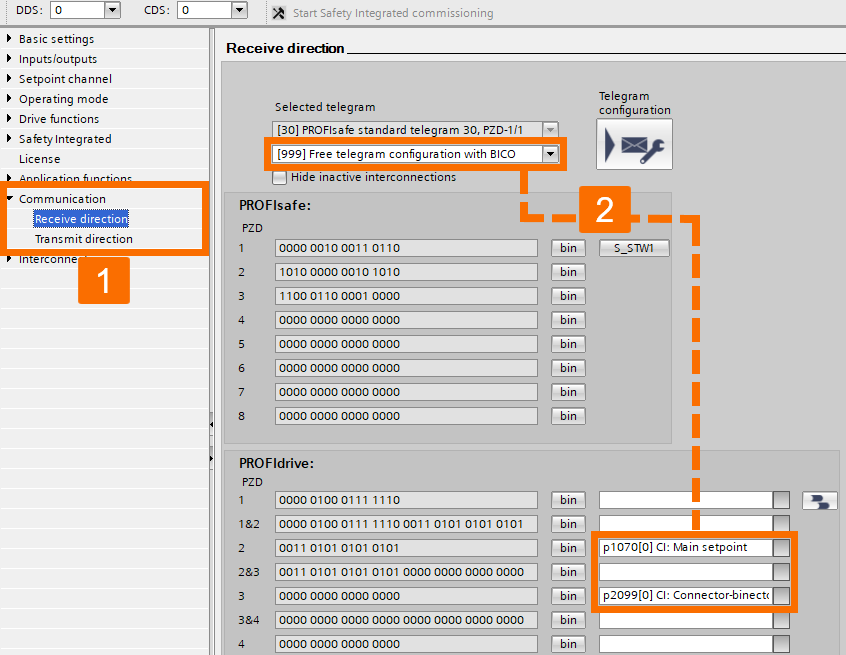Viewport: 846px width, 655px height.
Task: Click the Start Safety Integrated commissioning icon
Action: [277, 13]
